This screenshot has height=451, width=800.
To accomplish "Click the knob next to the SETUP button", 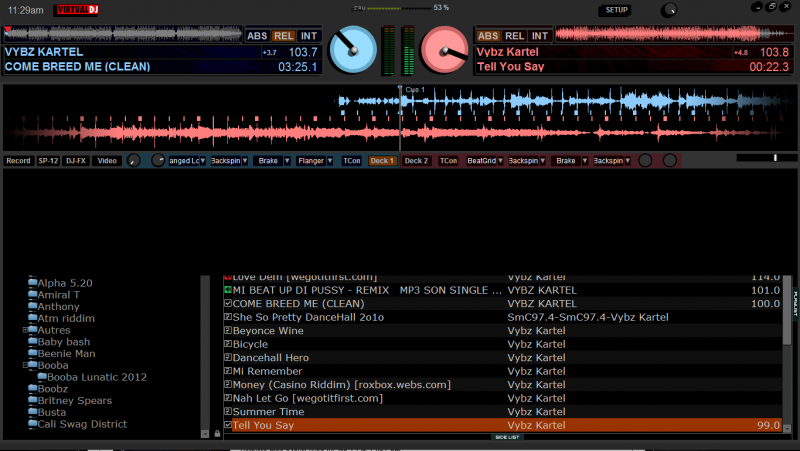I will (668, 10).
